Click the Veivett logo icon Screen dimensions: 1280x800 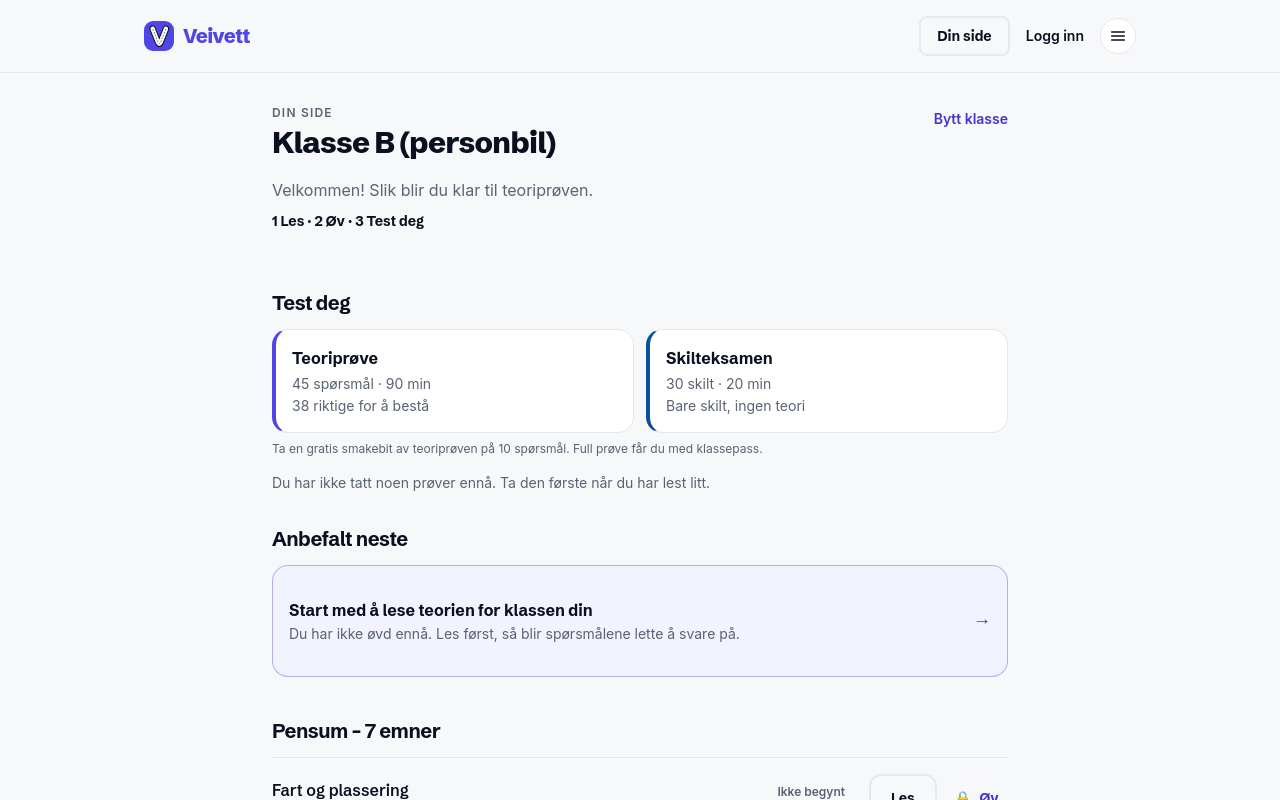pos(159,36)
